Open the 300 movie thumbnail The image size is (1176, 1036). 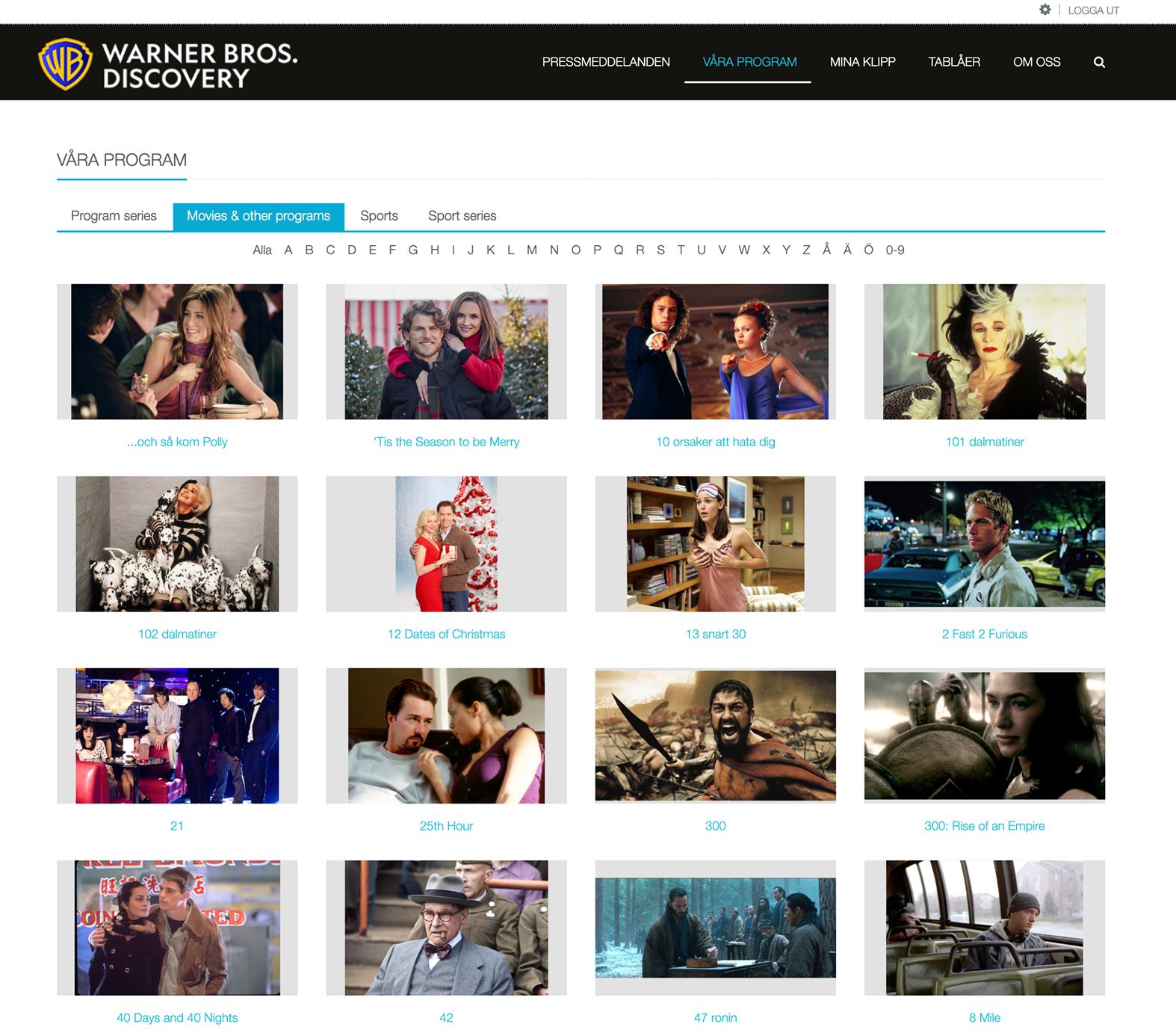[715, 736]
